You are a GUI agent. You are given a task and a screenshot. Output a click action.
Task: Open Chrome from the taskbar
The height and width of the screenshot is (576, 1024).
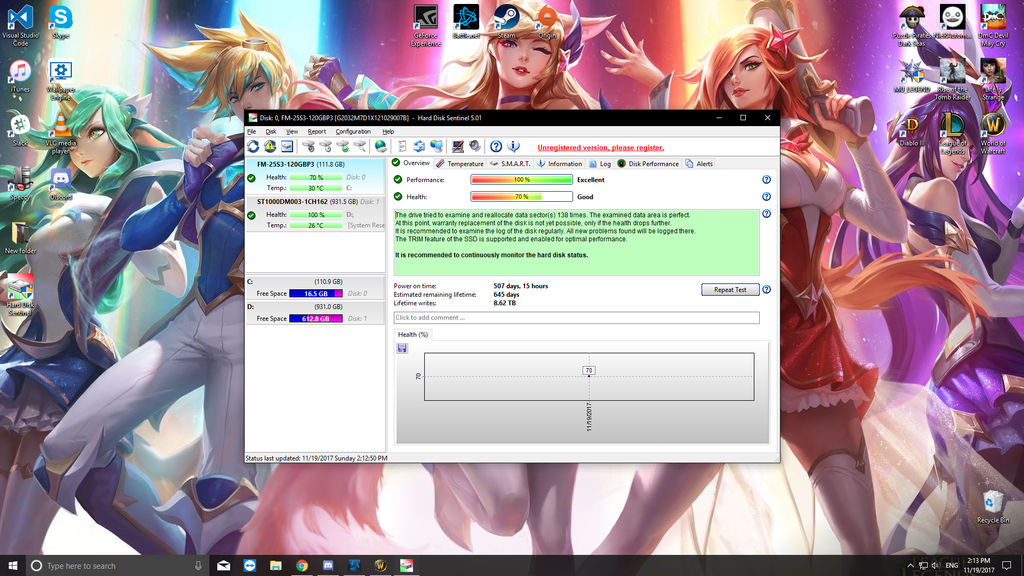(301, 566)
